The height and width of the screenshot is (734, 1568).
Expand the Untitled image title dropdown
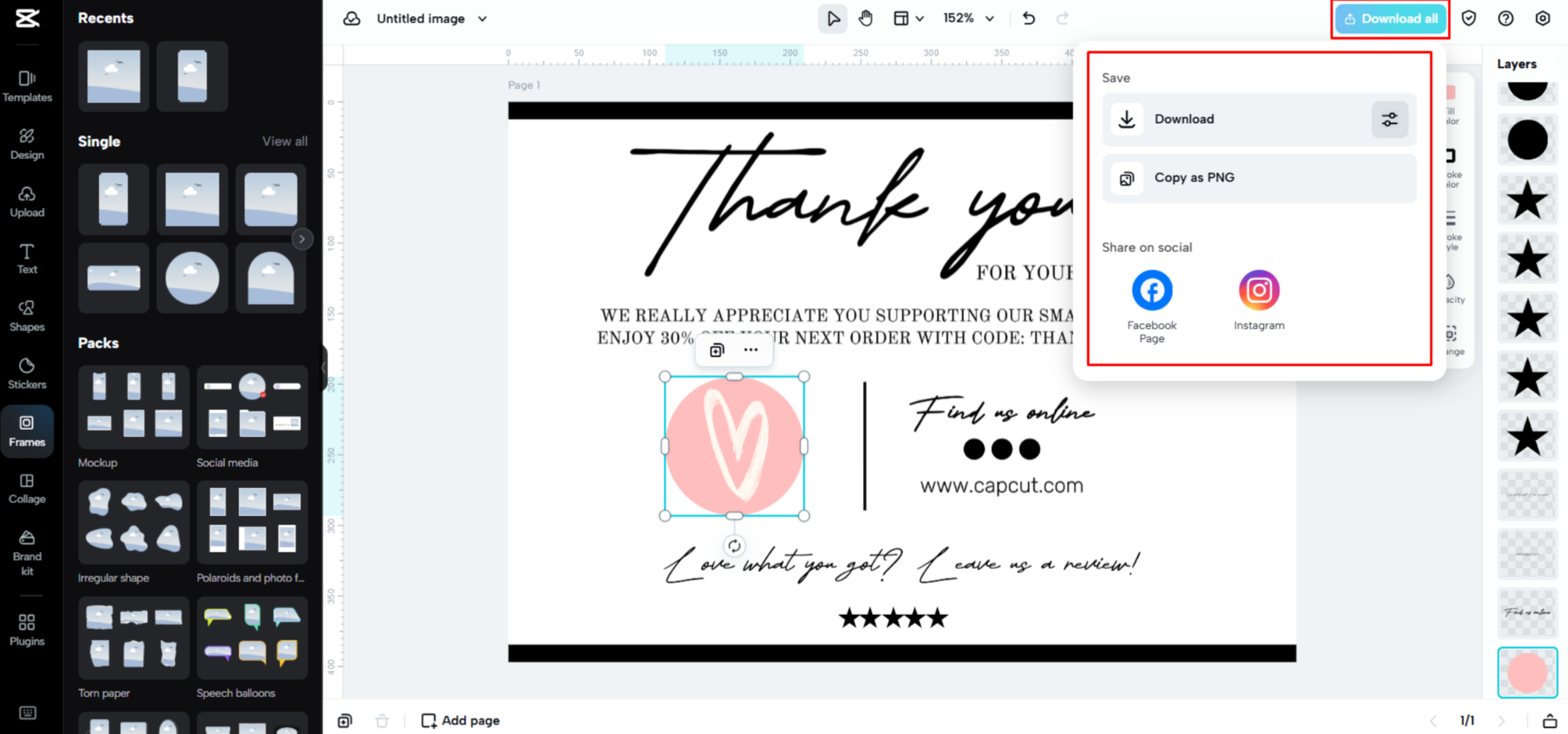point(482,19)
